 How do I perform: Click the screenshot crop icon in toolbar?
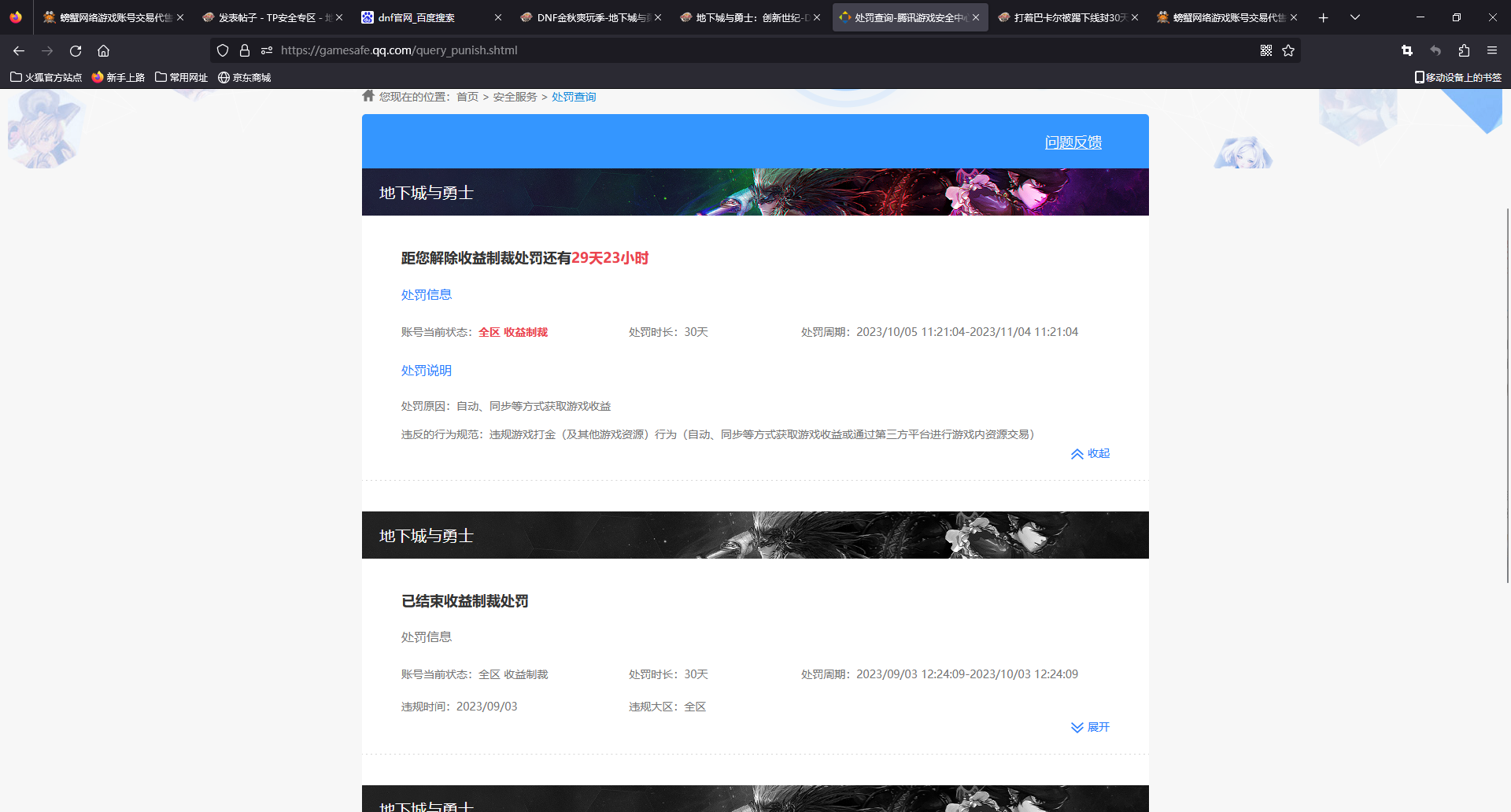point(1407,50)
